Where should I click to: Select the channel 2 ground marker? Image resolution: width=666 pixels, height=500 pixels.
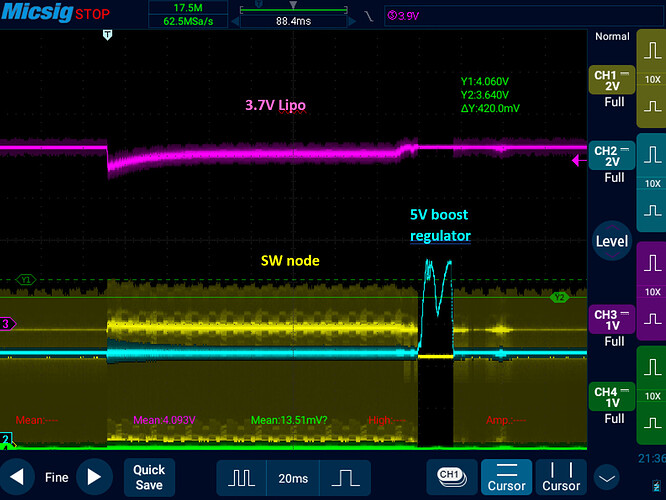(6, 439)
